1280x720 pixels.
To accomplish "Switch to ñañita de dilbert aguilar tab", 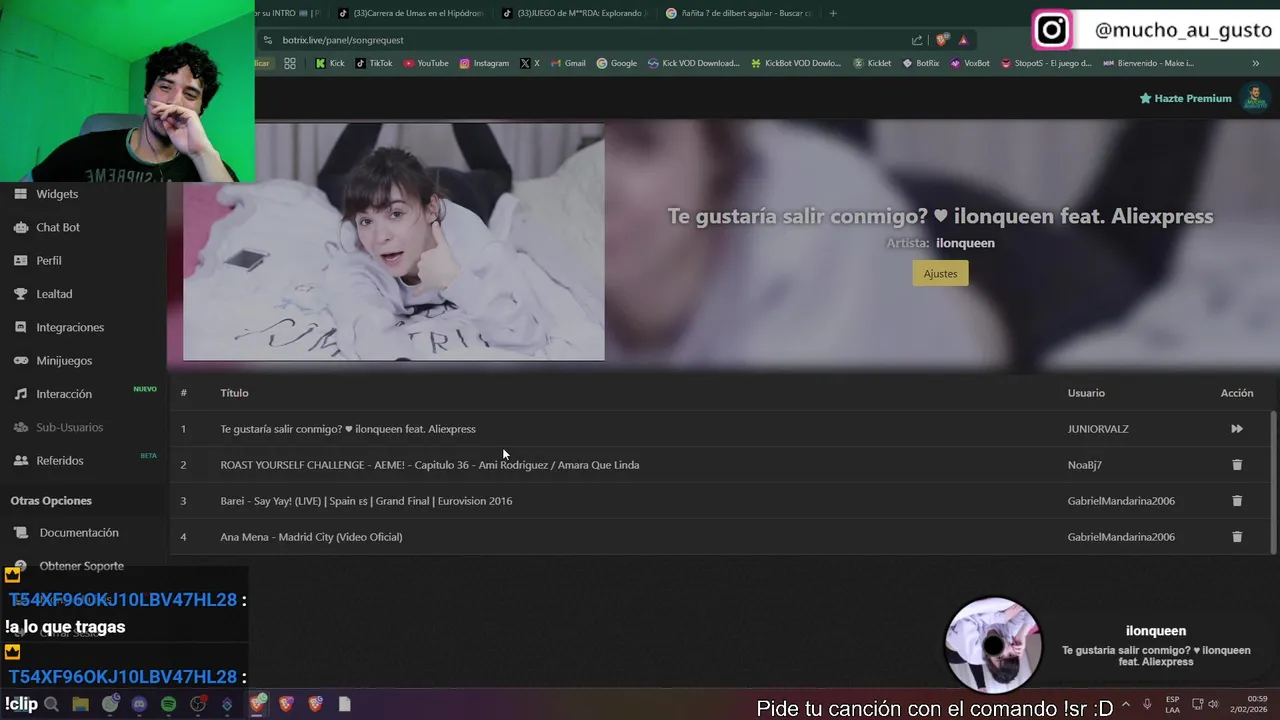I will pos(739,13).
